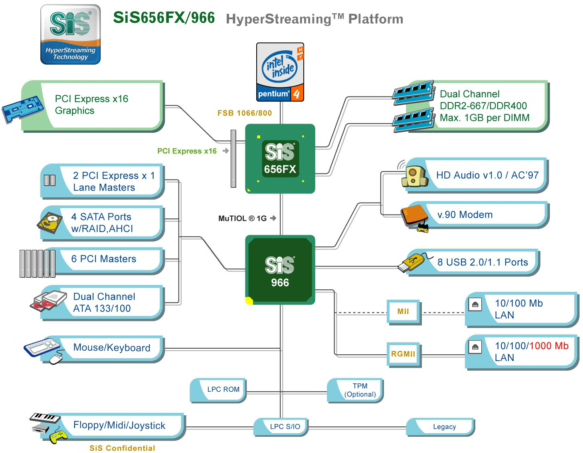Click the SiS 966 southbridge chip
The image size is (583, 453).
[280, 270]
